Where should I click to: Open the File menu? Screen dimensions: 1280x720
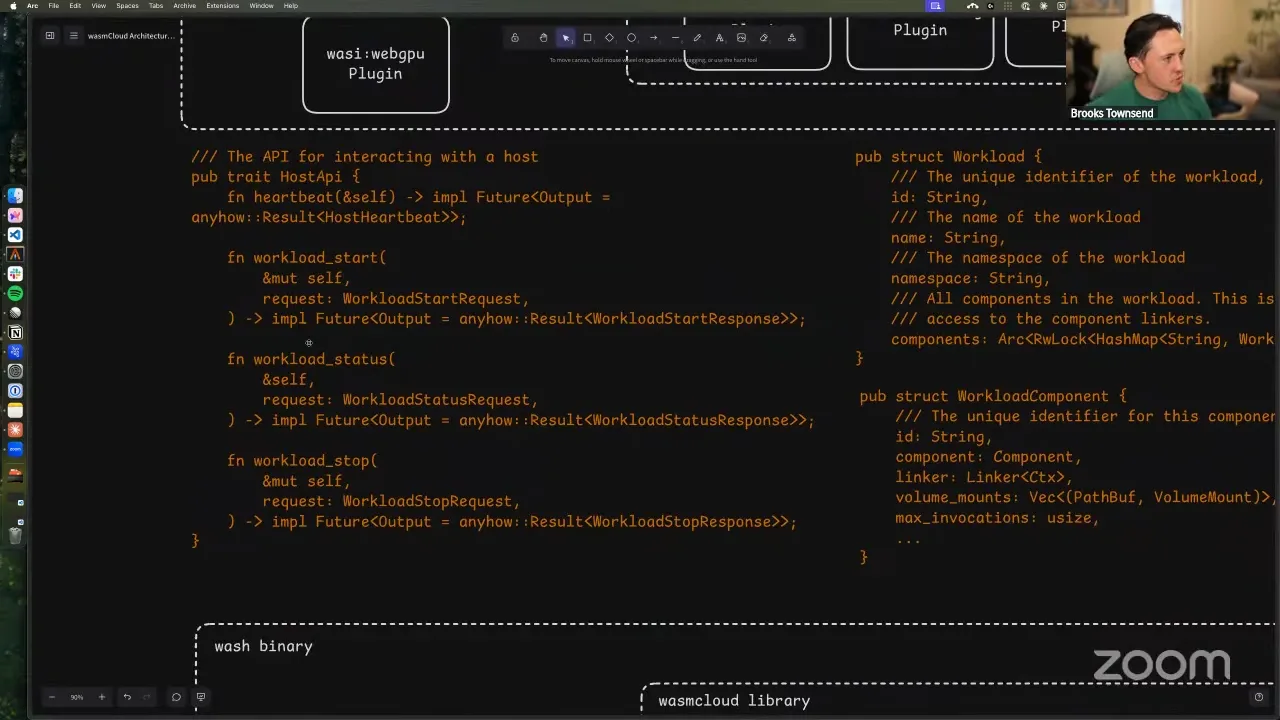coord(54,6)
